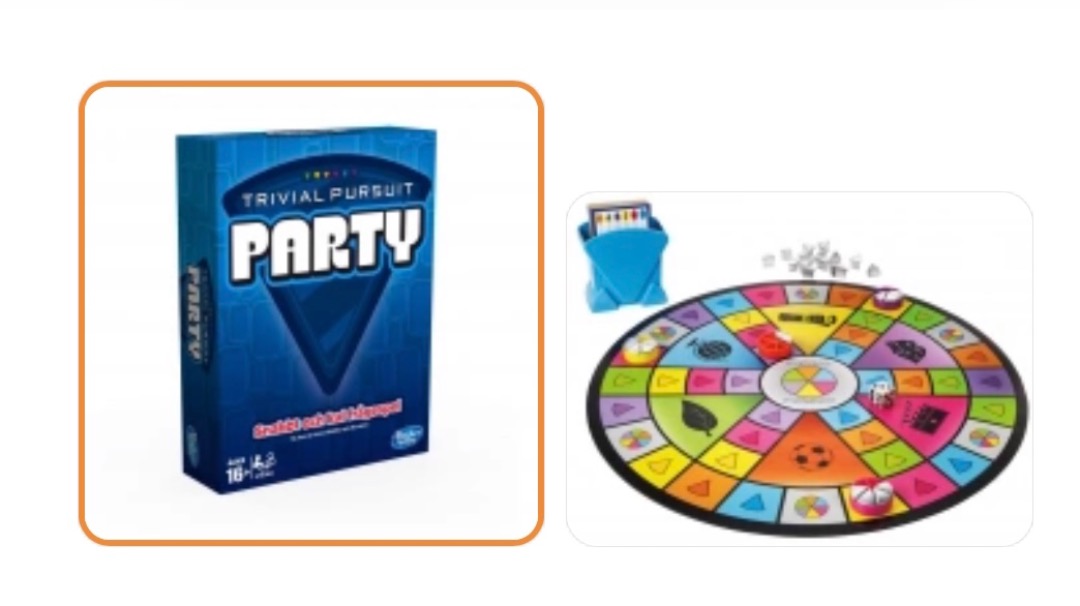Click the leaf icon on green wedge
This screenshot has width=1080, height=606.
coord(699,417)
